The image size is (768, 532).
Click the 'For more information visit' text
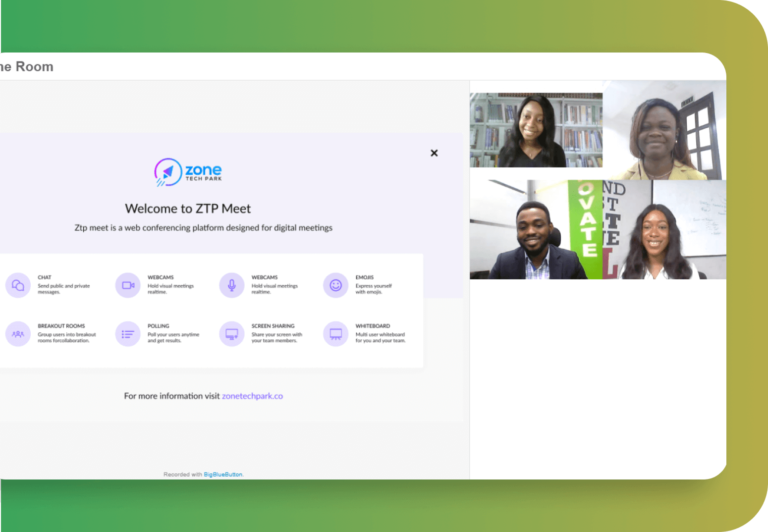tap(171, 396)
